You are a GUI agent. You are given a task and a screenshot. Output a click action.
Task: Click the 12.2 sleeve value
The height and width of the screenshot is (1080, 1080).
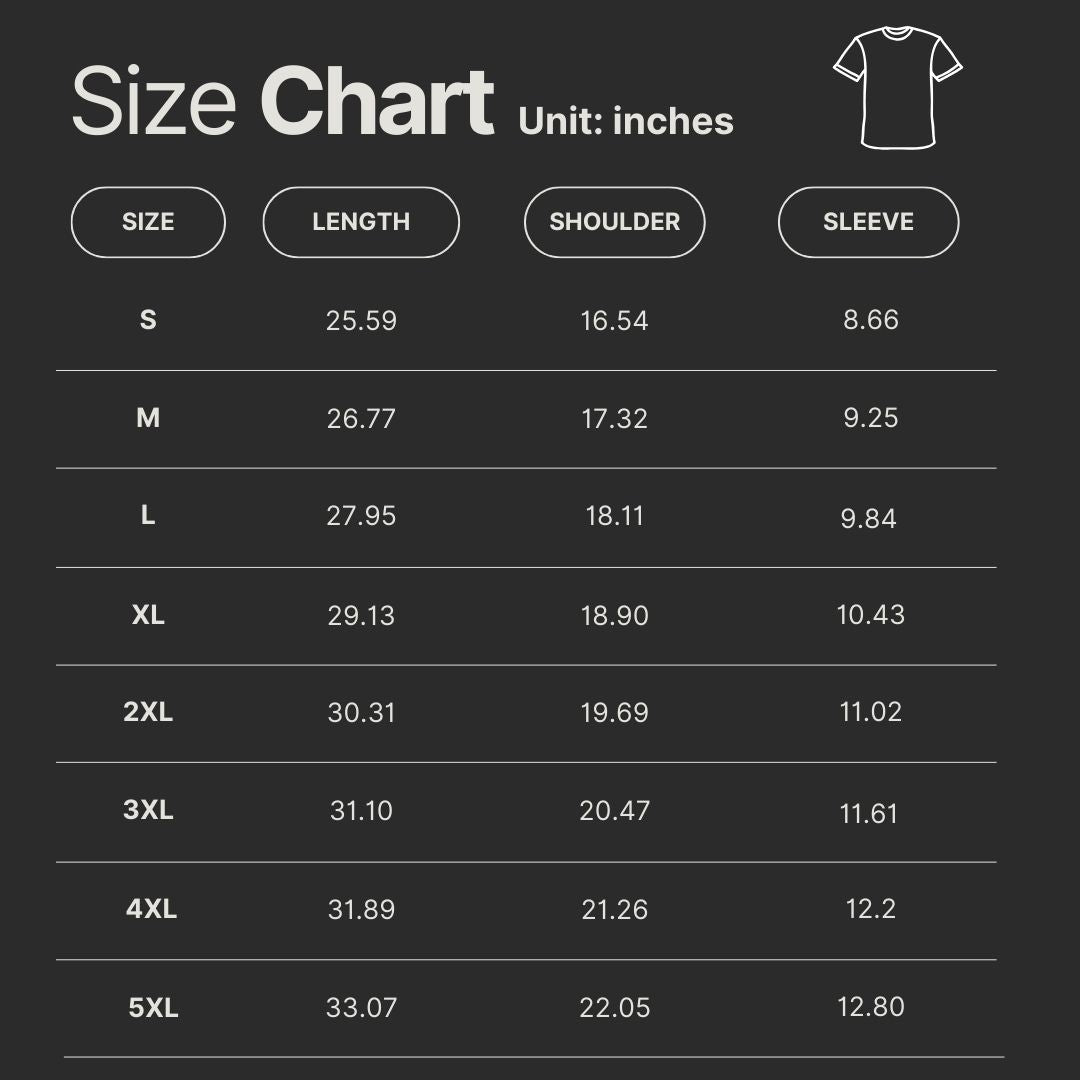click(x=871, y=909)
